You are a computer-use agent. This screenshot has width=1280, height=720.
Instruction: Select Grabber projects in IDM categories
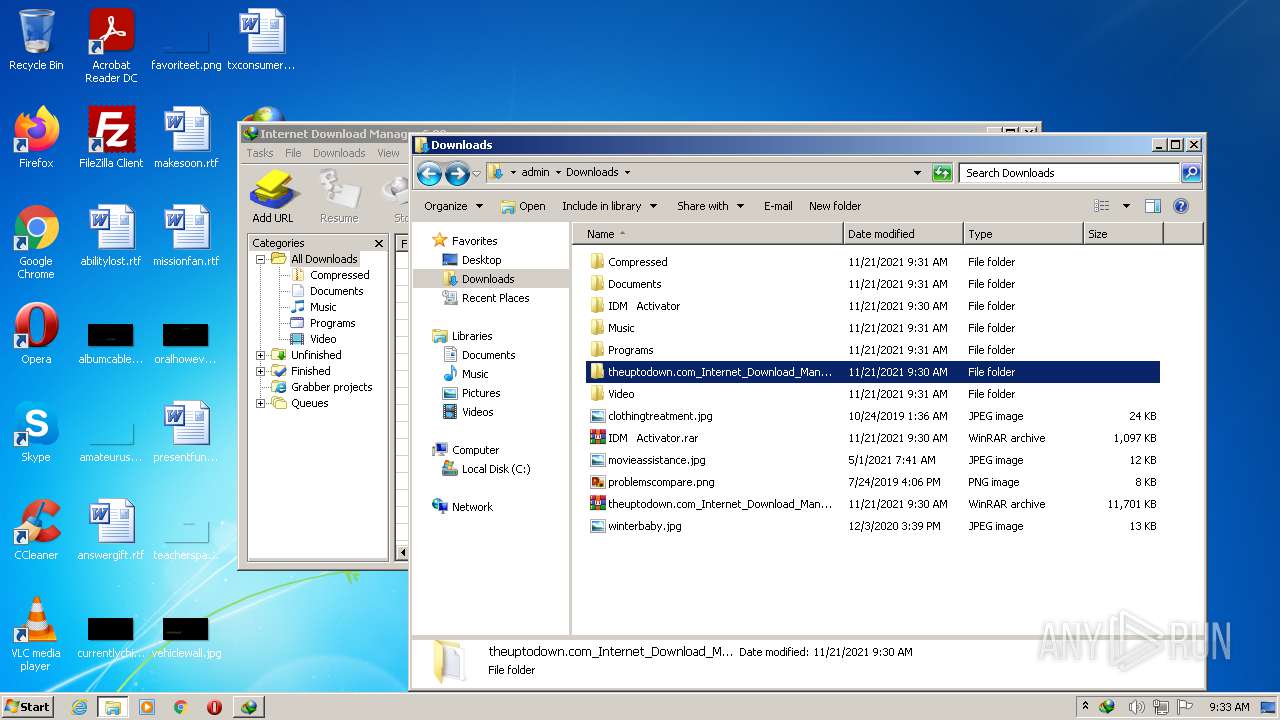coord(331,387)
